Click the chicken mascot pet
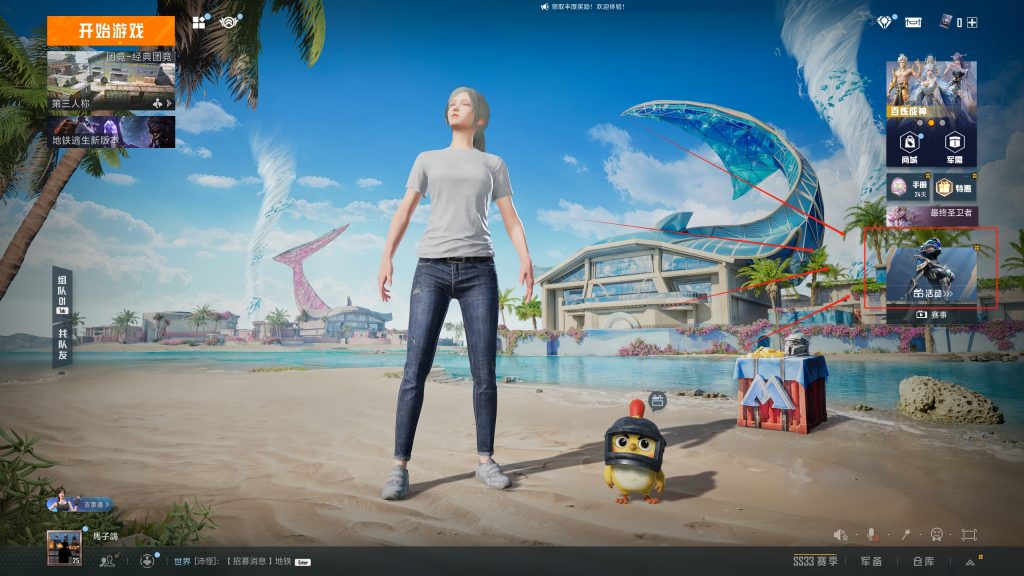The height and width of the screenshot is (576, 1024). tap(633, 454)
